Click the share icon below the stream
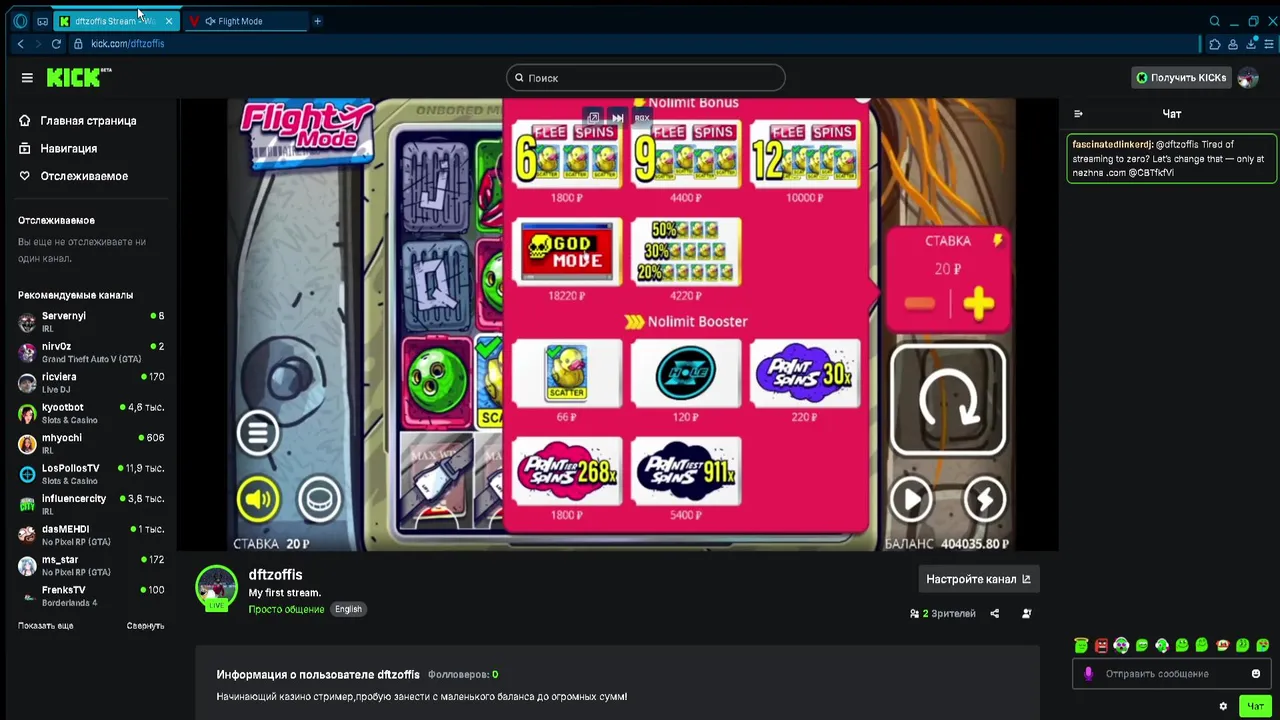The height and width of the screenshot is (720, 1280). click(994, 613)
